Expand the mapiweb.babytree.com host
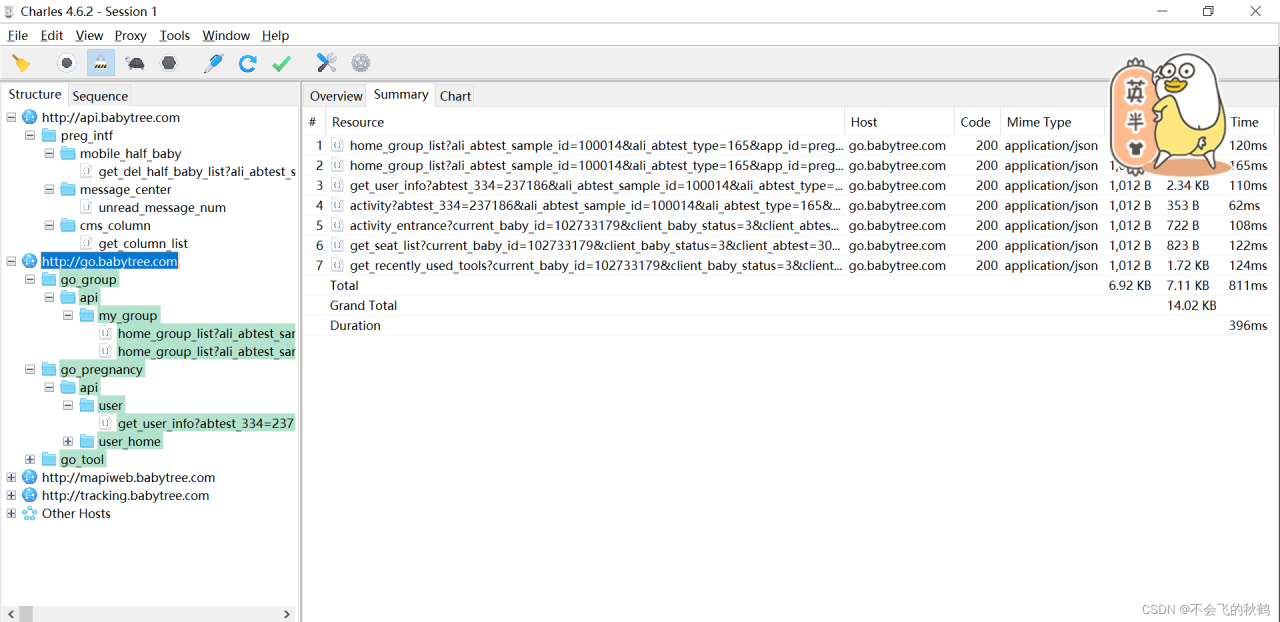 pyautogui.click(x=11, y=477)
